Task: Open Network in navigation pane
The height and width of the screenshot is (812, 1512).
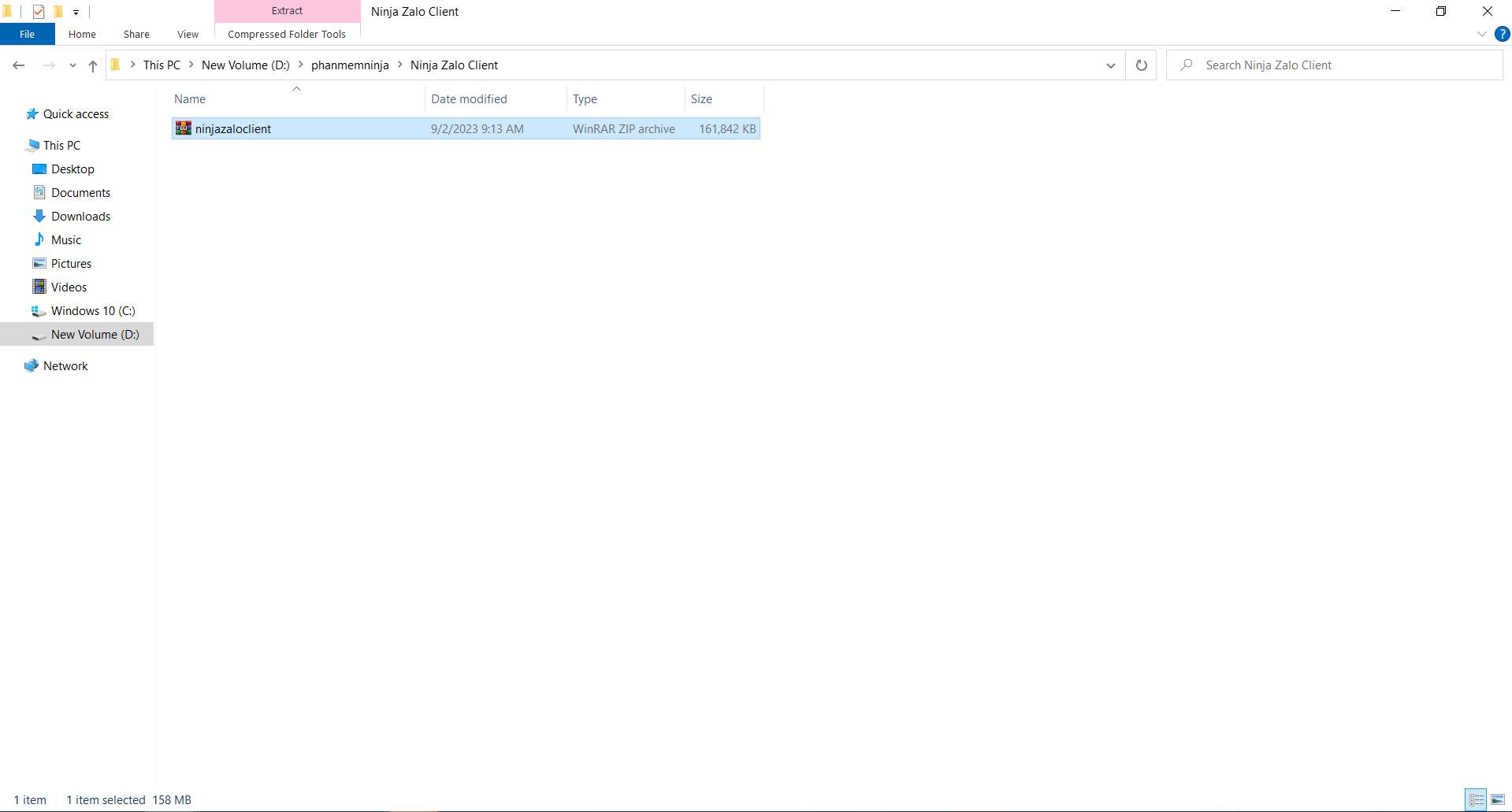Action: (x=65, y=366)
